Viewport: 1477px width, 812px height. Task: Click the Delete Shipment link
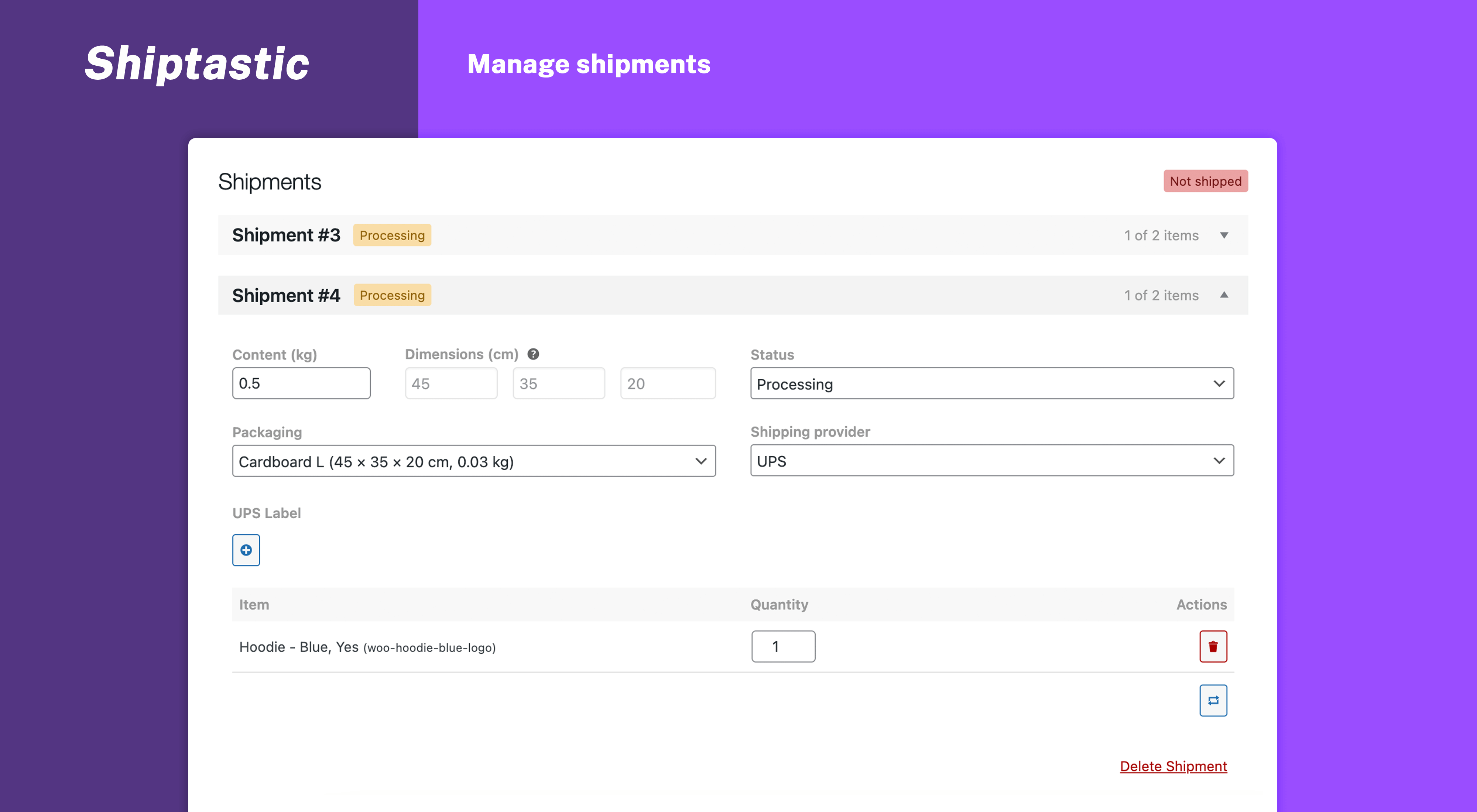coord(1173,766)
